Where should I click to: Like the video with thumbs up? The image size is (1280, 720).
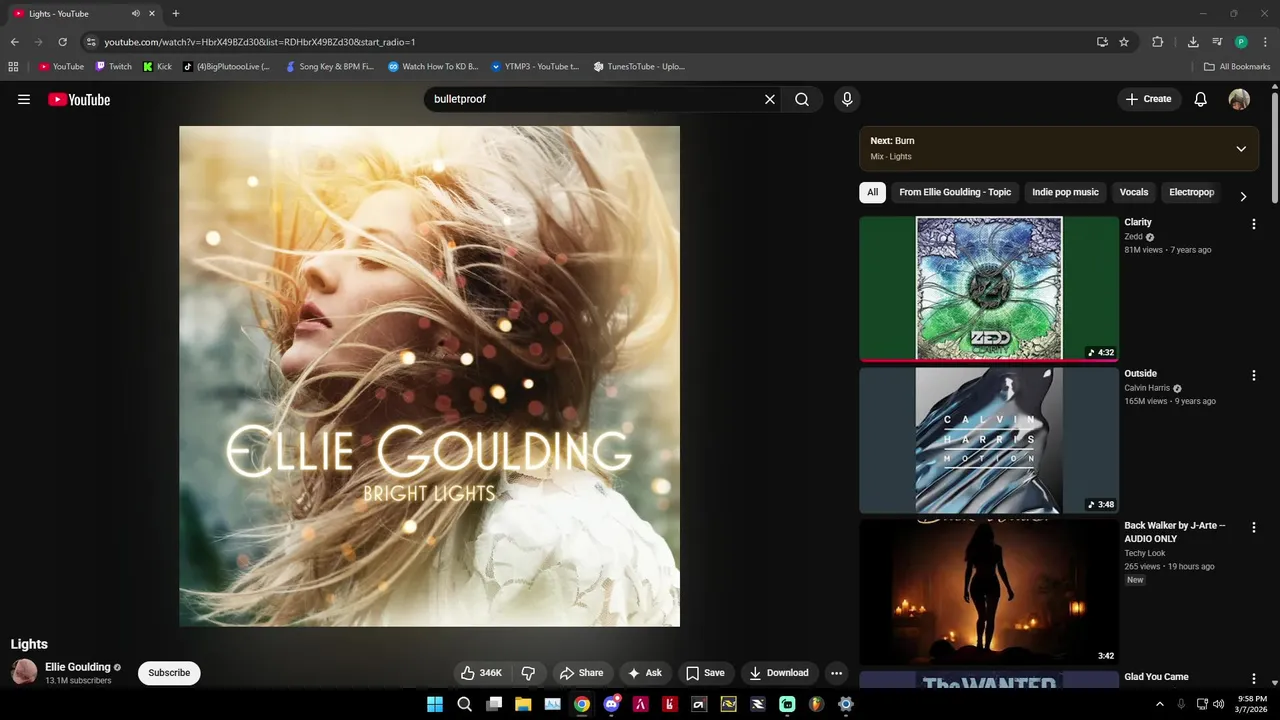pyautogui.click(x=481, y=673)
